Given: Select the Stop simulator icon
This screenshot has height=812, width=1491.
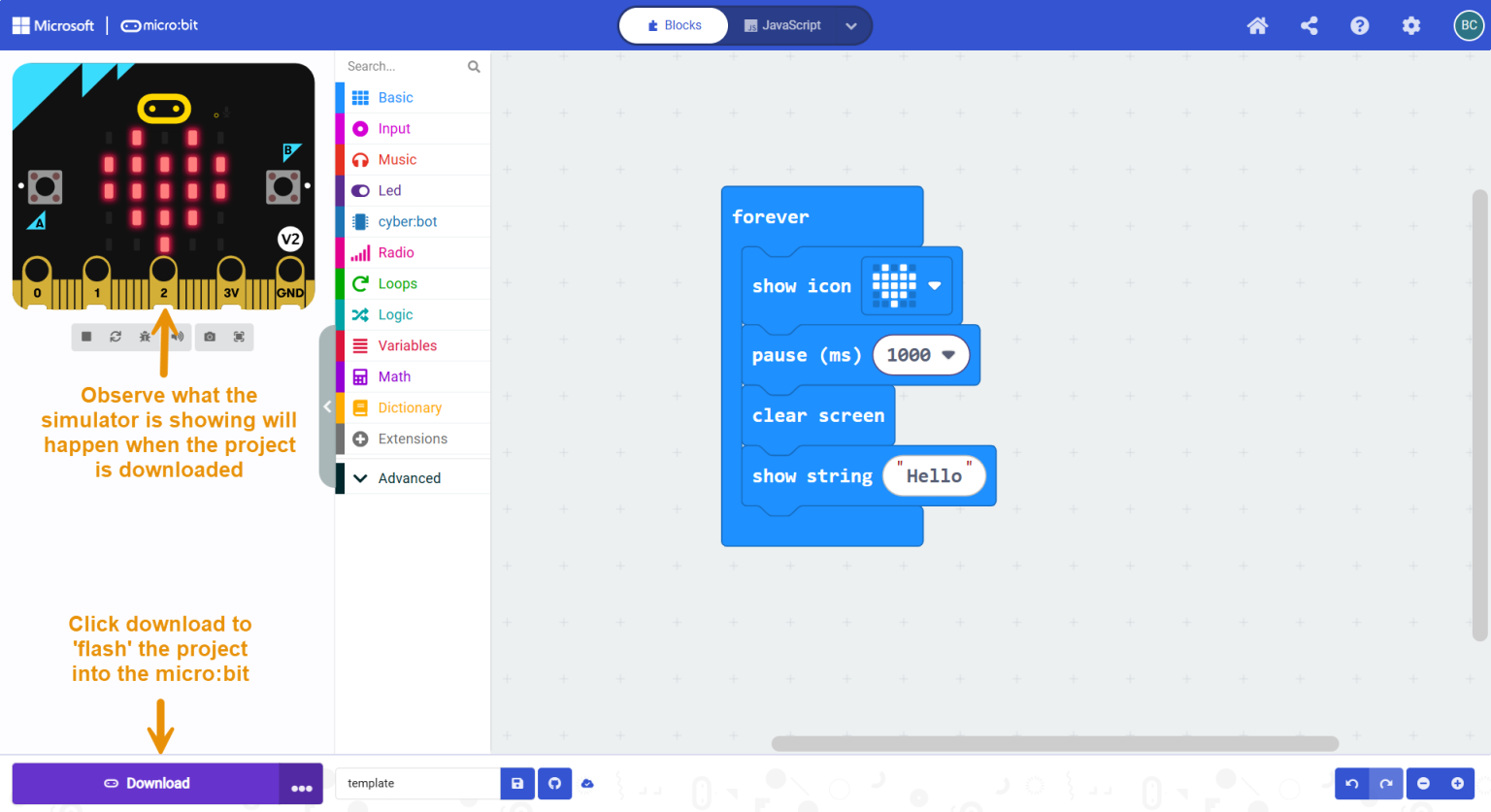Looking at the screenshot, I should click(x=87, y=337).
